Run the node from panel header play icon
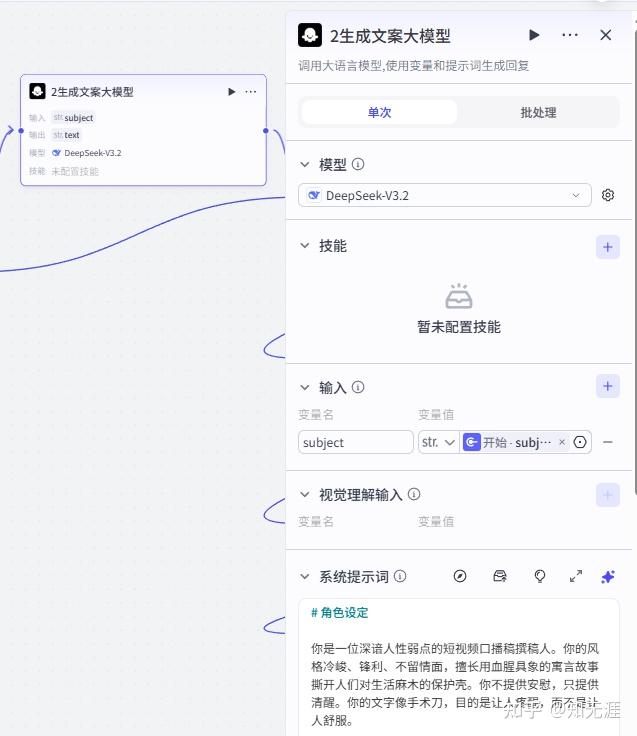 [x=534, y=35]
